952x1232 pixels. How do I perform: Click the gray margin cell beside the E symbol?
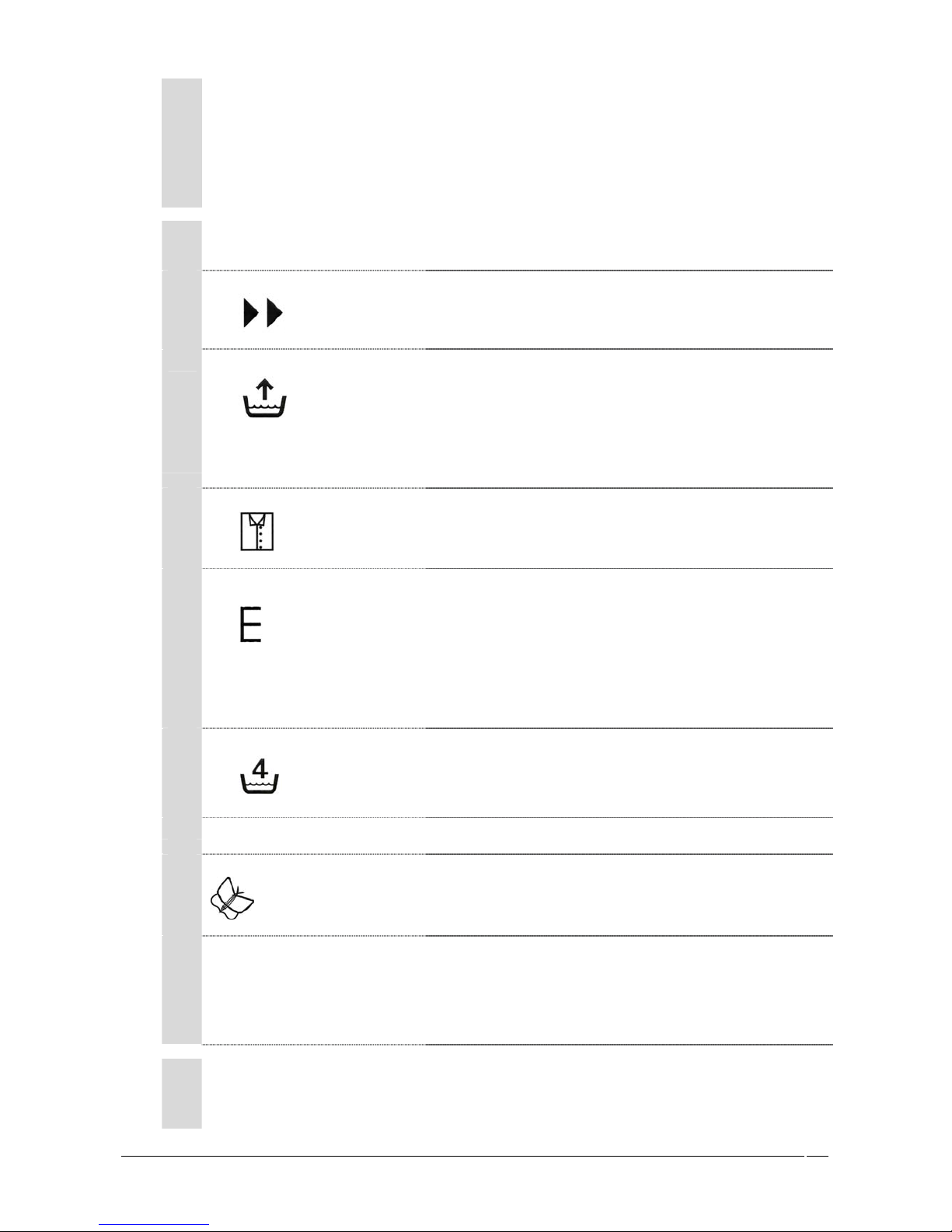(x=182, y=648)
